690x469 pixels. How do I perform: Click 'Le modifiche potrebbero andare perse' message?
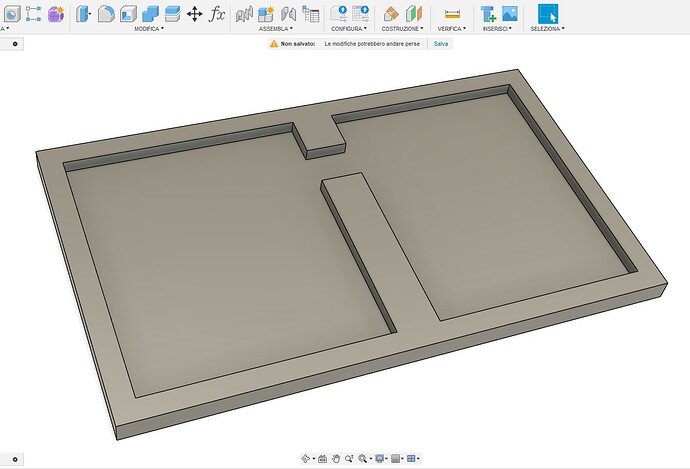(x=372, y=44)
